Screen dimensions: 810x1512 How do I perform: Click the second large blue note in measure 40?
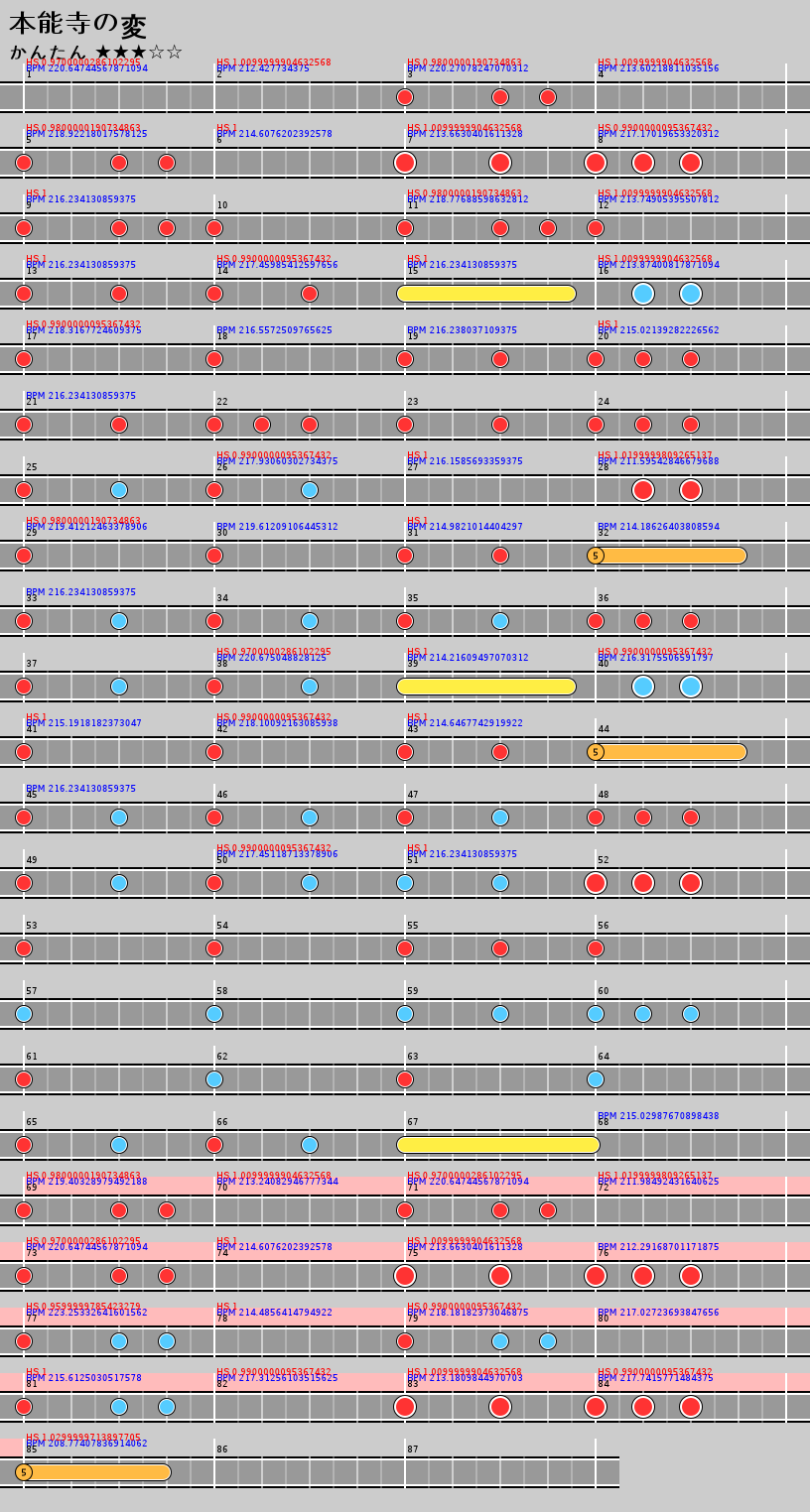pyautogui.click(x=691, y=687)
